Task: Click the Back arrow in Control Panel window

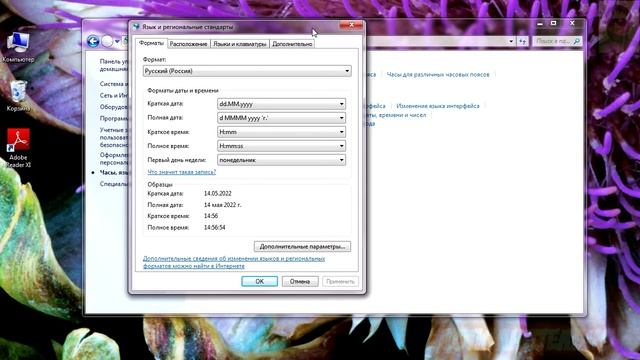Action: tap(93, 41)
